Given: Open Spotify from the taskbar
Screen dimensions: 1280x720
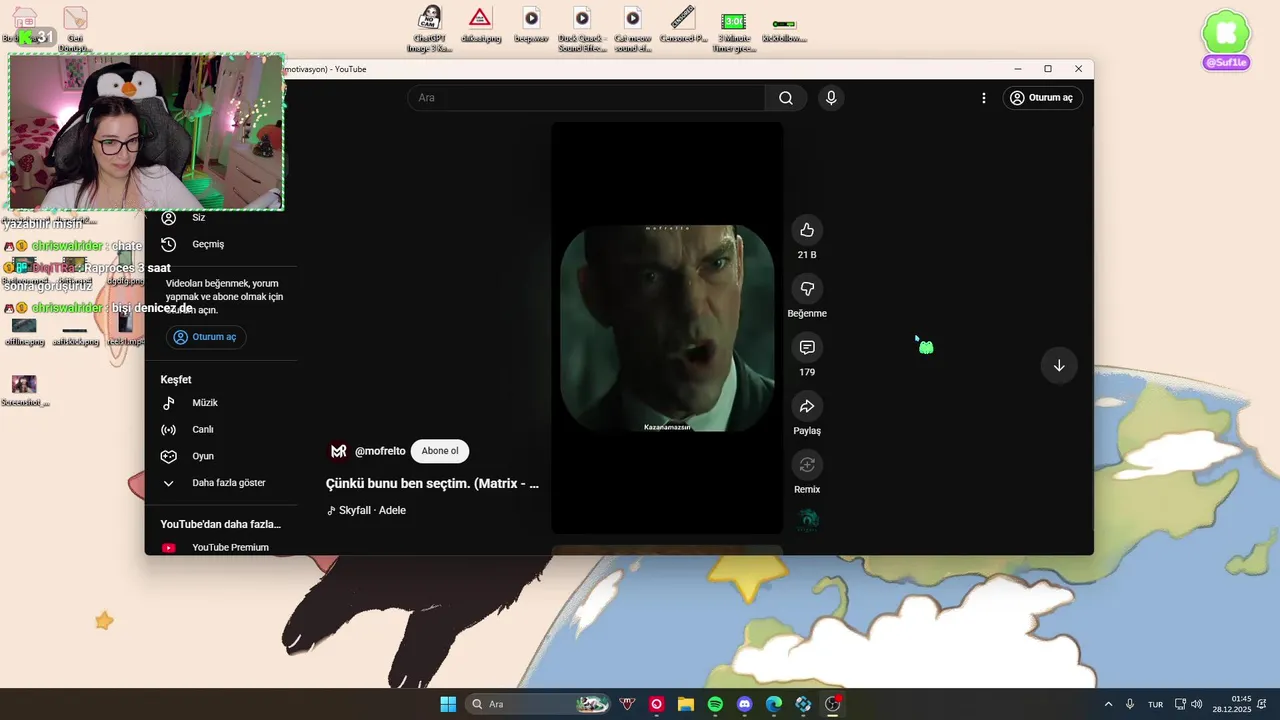Looking at the screenshot, I should point(715,704).
